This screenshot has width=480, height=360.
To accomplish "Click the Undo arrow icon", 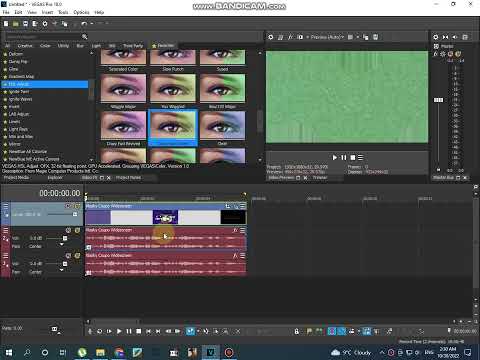I will [x=84, y=24].
